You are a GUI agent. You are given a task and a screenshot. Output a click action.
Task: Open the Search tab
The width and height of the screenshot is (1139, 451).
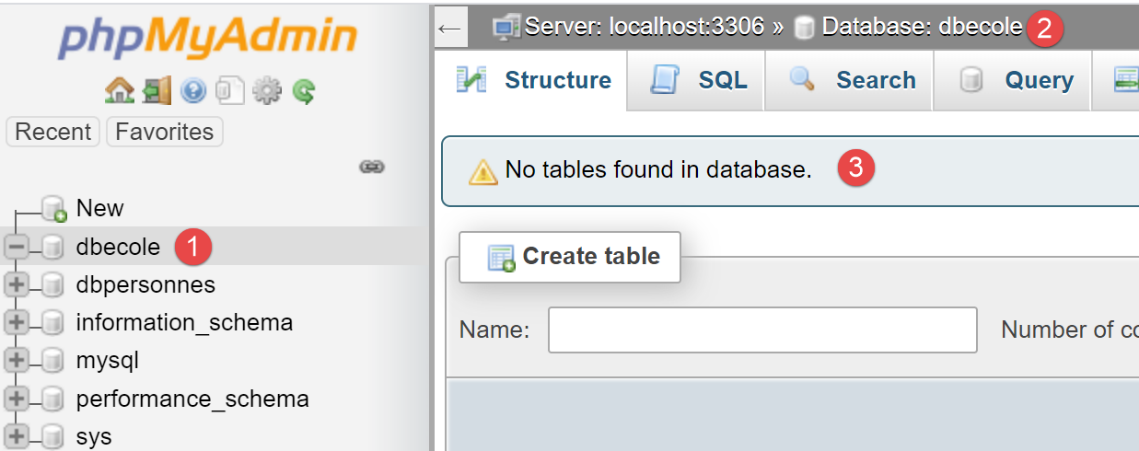[853, 80]
